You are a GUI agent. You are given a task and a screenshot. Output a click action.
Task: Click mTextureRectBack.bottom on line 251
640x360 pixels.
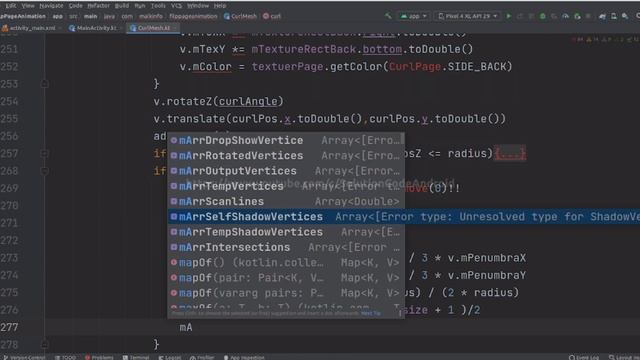pos(327,49)
